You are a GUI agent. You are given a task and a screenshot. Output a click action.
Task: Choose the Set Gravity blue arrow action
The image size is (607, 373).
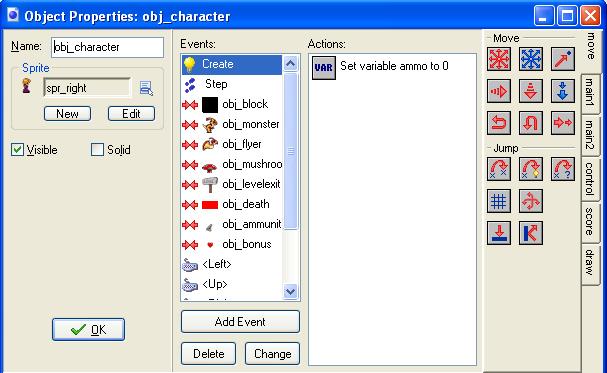tap(562, 91)
